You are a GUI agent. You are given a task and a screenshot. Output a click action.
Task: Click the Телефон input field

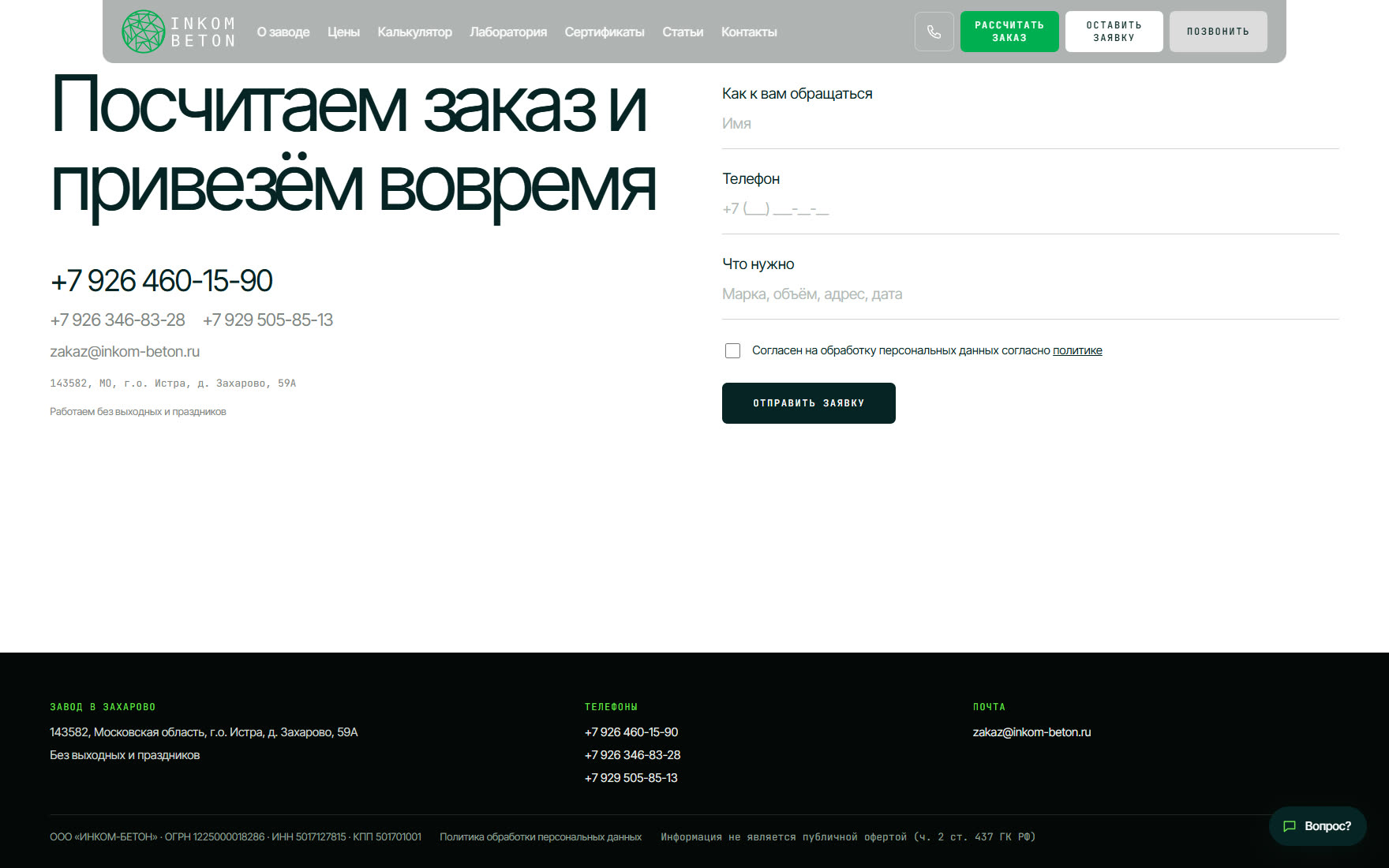click(1030, 209)
